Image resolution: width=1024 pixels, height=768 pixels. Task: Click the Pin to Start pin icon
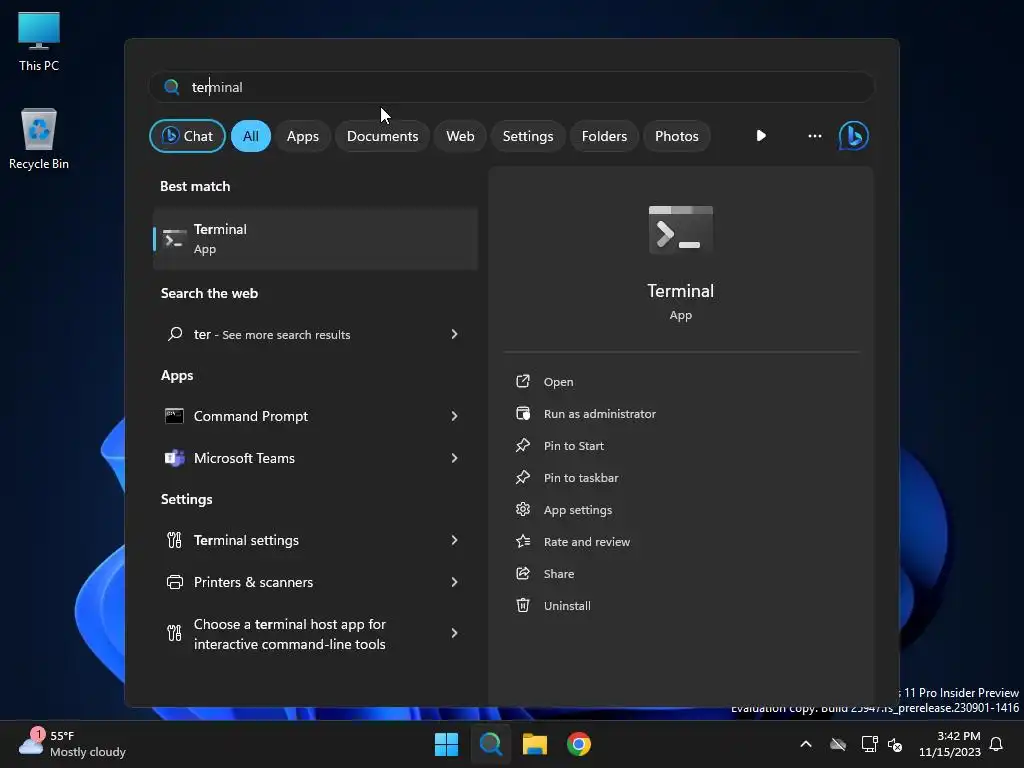(x=522, y=445)
